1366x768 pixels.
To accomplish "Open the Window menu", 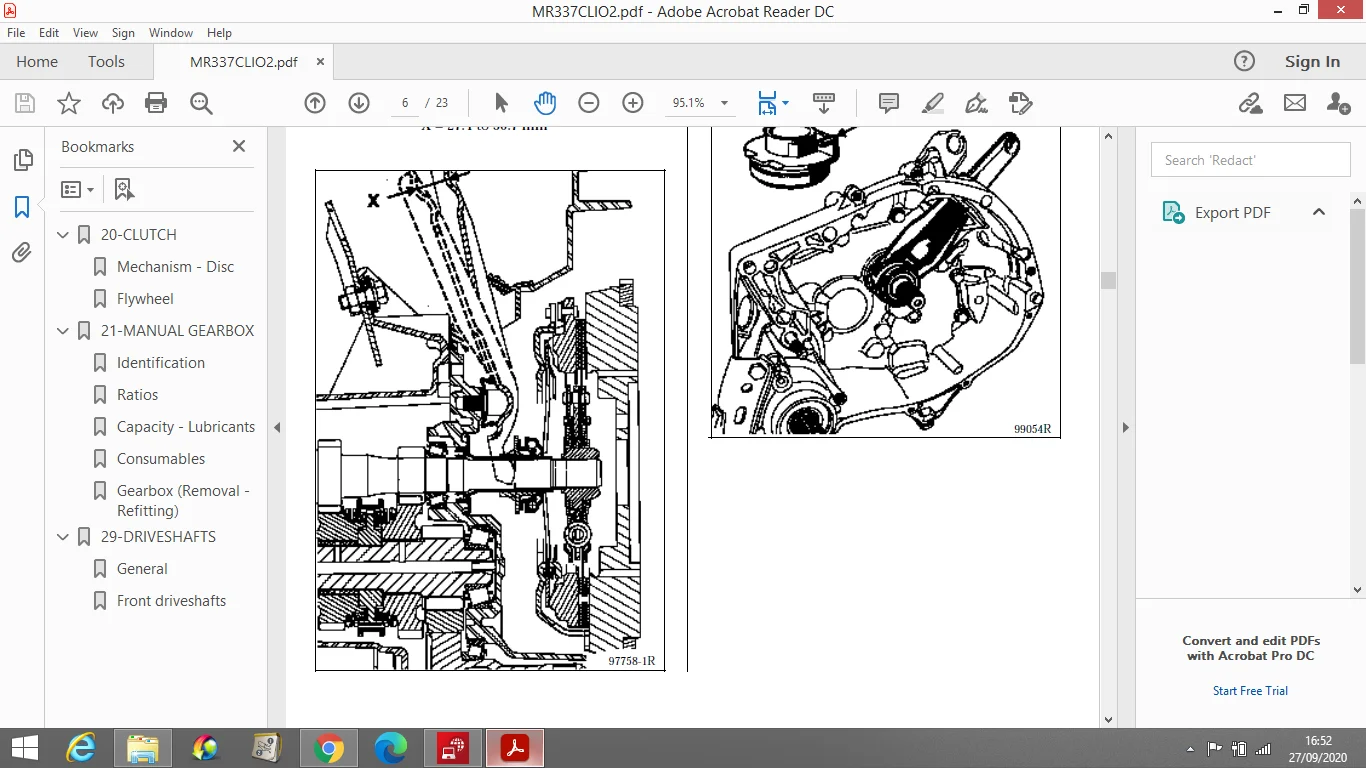I will (171, 33).
